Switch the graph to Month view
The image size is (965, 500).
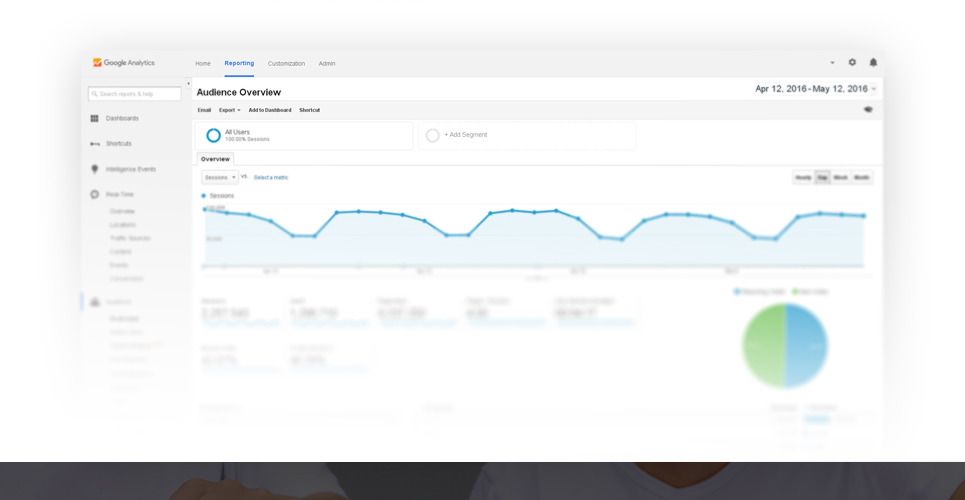tap(862, 177)
